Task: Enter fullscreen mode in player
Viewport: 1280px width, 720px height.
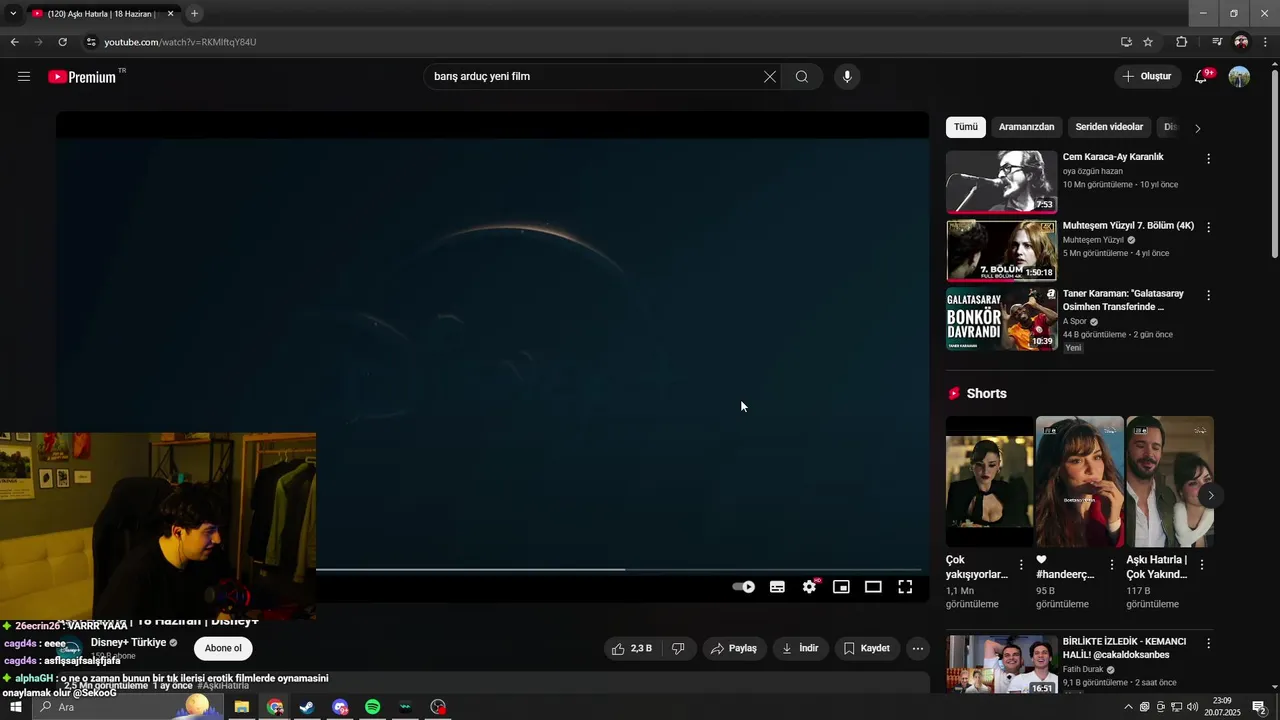Action: 905,587
